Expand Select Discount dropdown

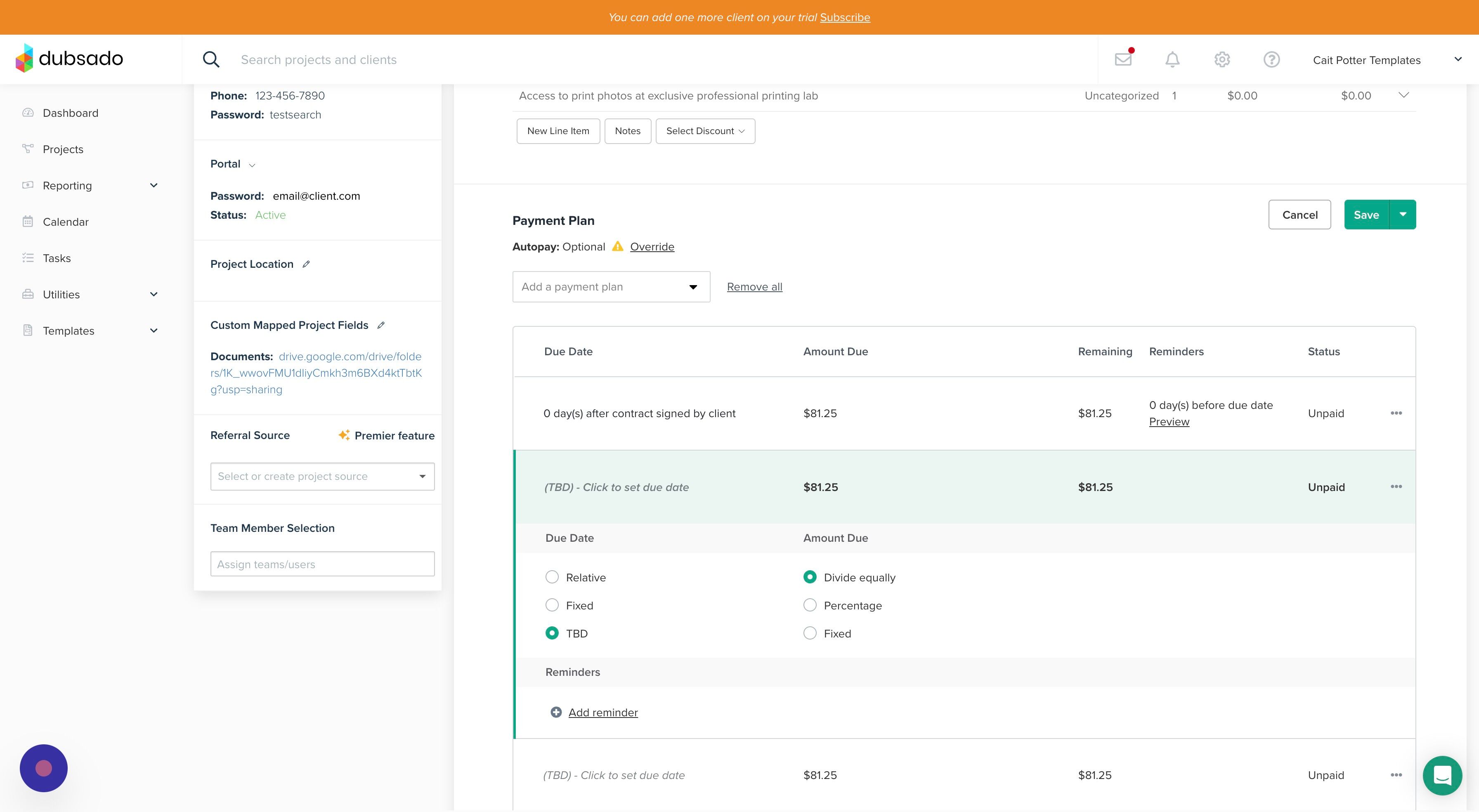(x=705, y=131)
